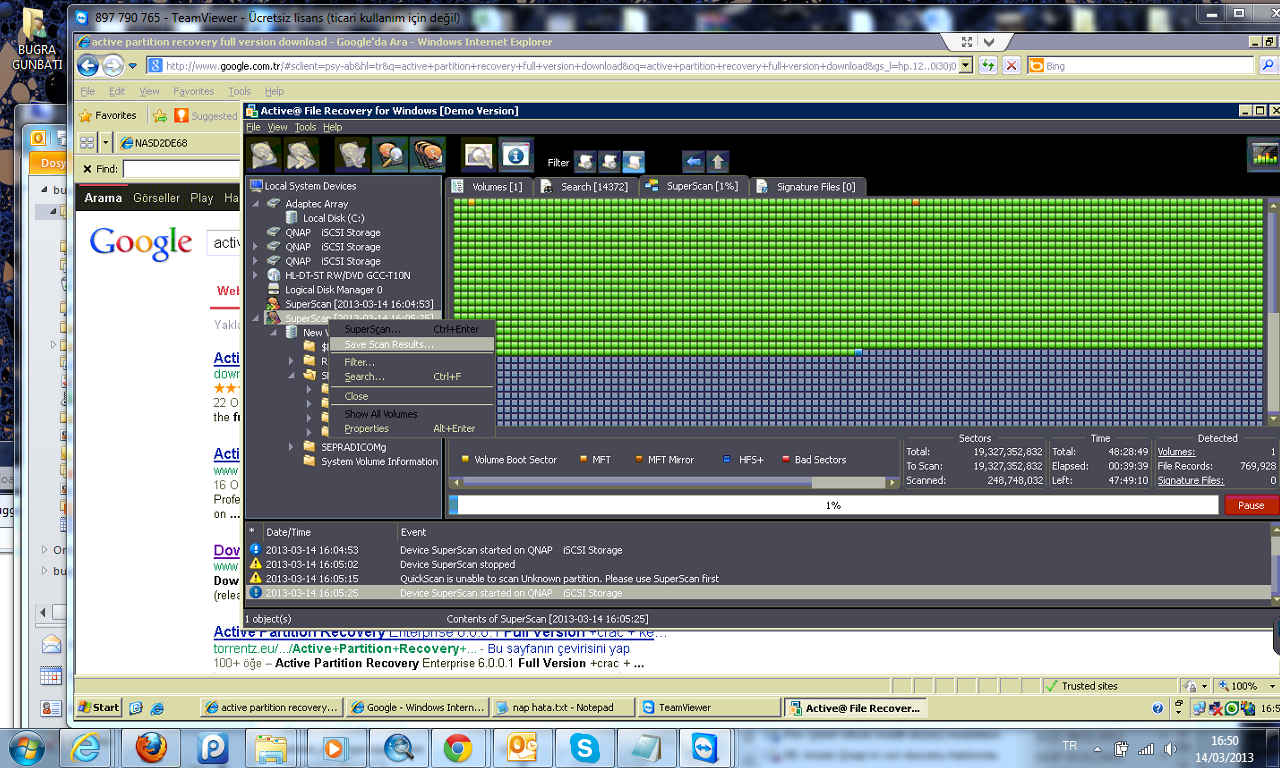Click Internet Explorer stop (red X) button

pos(1011,66)
